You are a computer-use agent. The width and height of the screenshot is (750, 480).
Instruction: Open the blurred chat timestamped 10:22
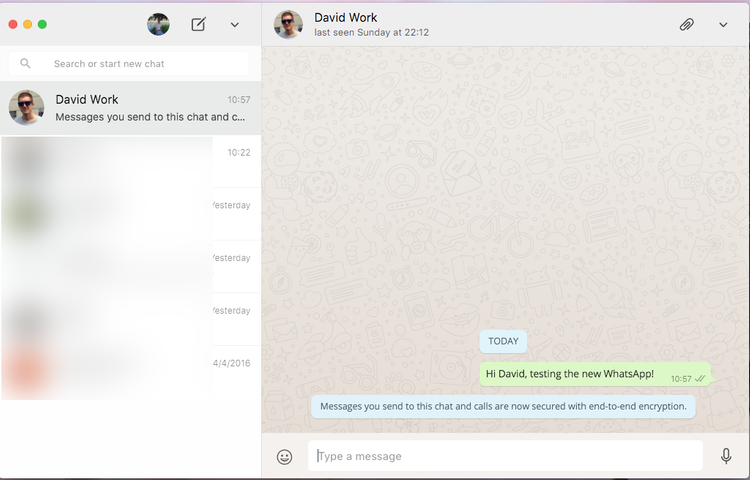pyautogui.click(x=130, y=160)
